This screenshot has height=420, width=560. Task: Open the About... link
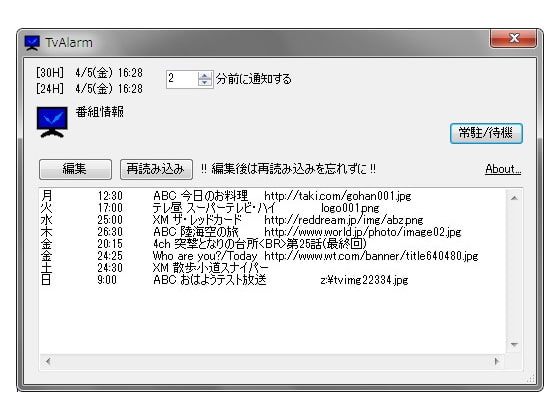(x=503, y=169)
